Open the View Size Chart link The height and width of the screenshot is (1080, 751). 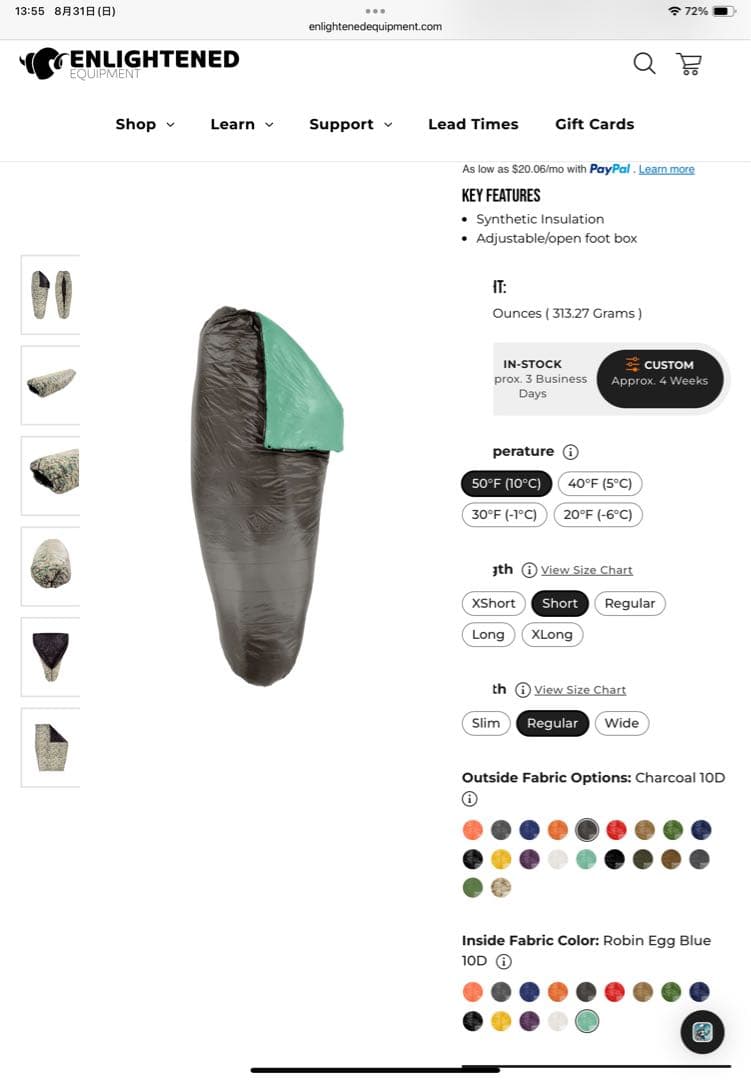587,570
